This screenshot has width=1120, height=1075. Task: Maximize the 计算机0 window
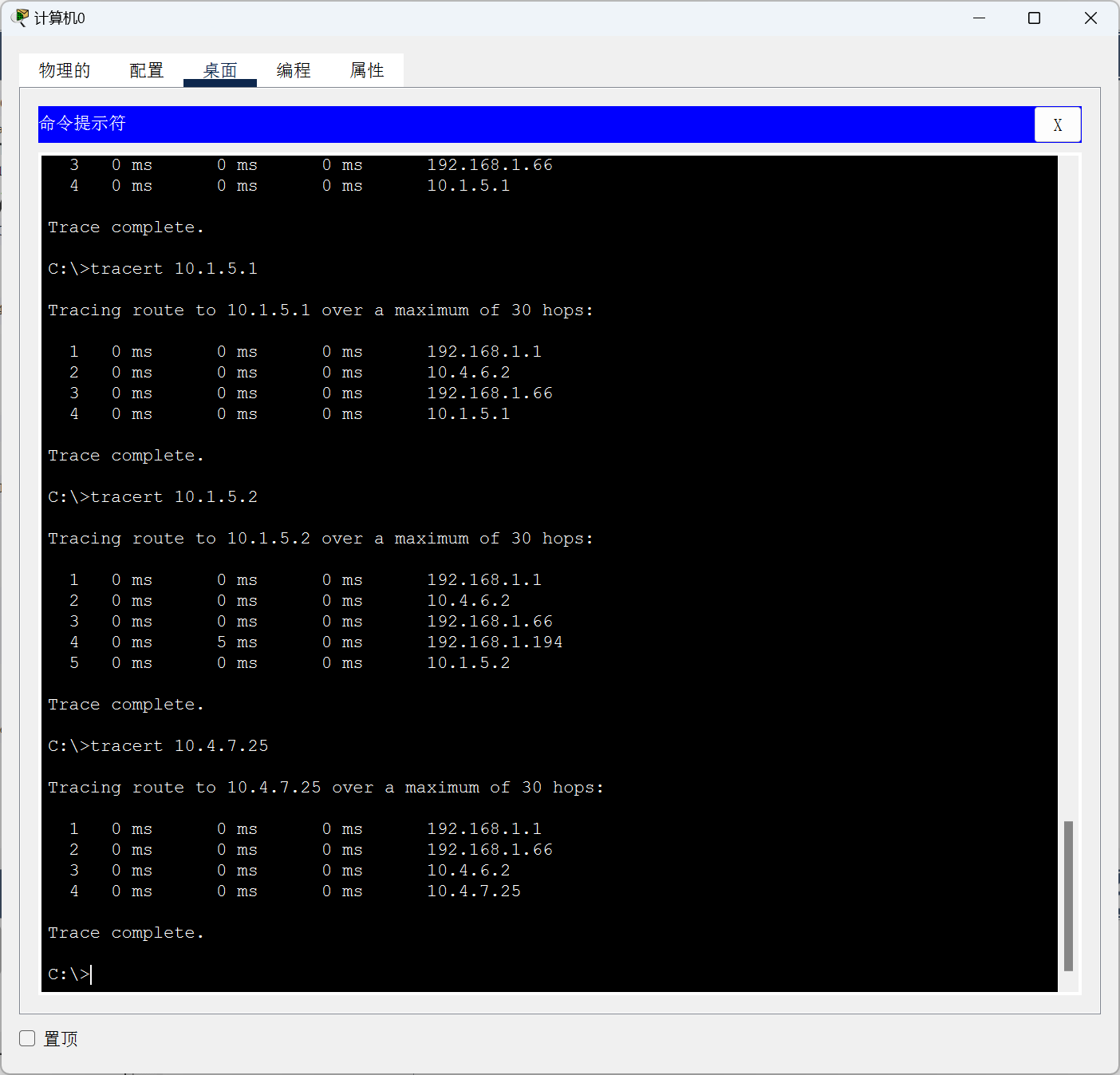[1034, 18]
